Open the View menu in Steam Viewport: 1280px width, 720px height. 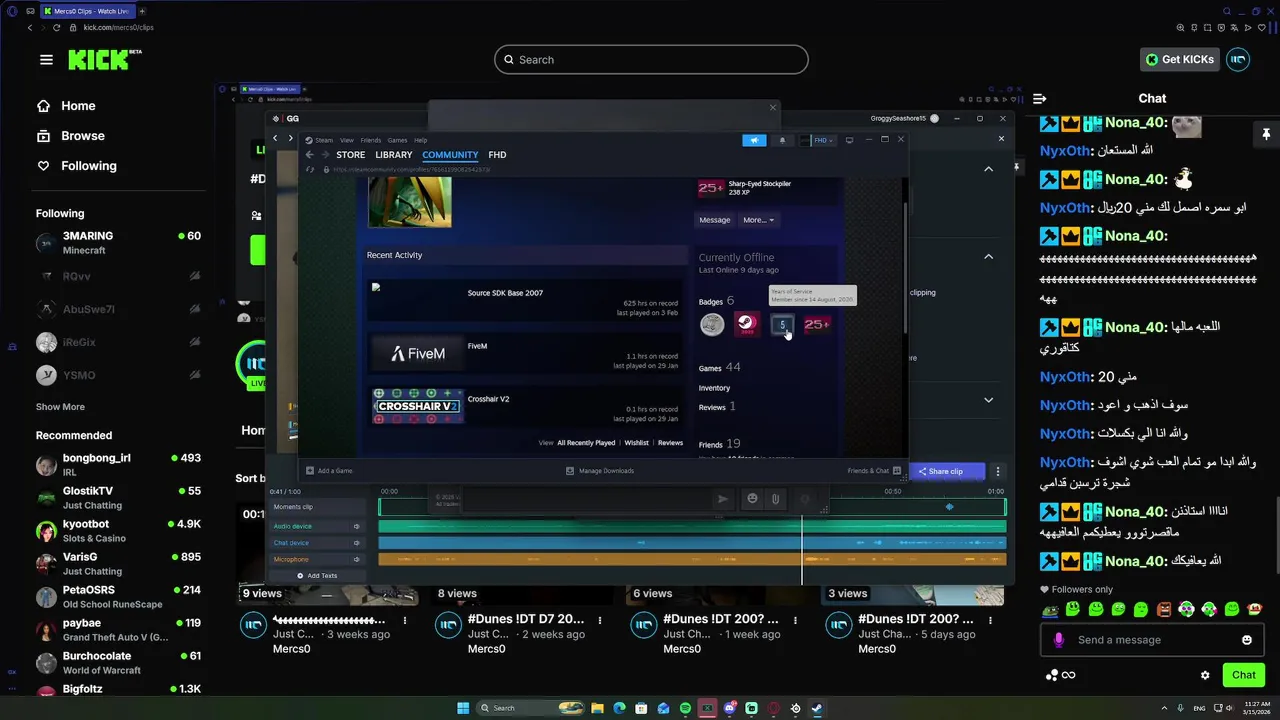point(347,140)
